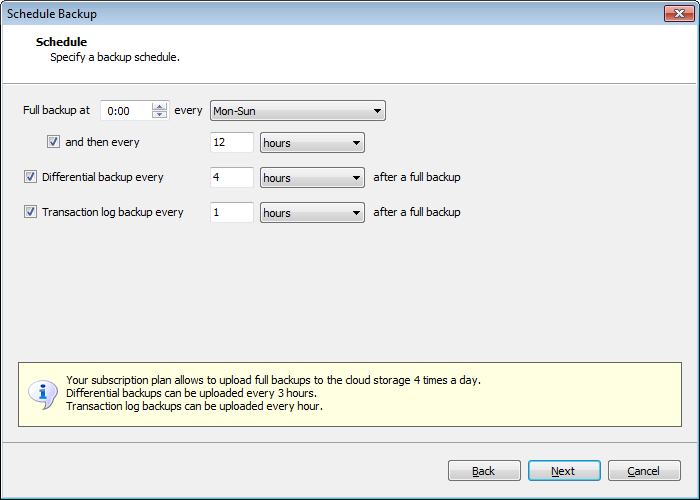Cancel the backup schedule wizard

643,471
